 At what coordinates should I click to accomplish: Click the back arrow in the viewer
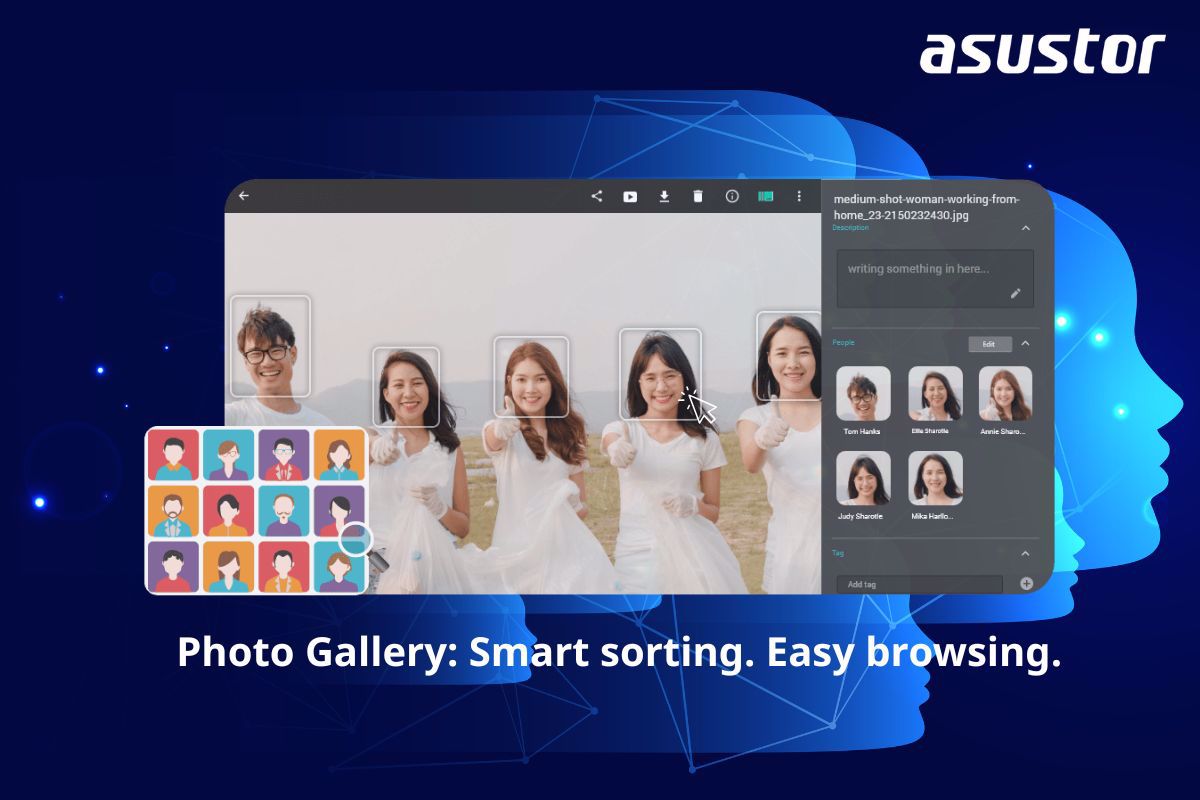pyautogui.click(x=244, y=196)
